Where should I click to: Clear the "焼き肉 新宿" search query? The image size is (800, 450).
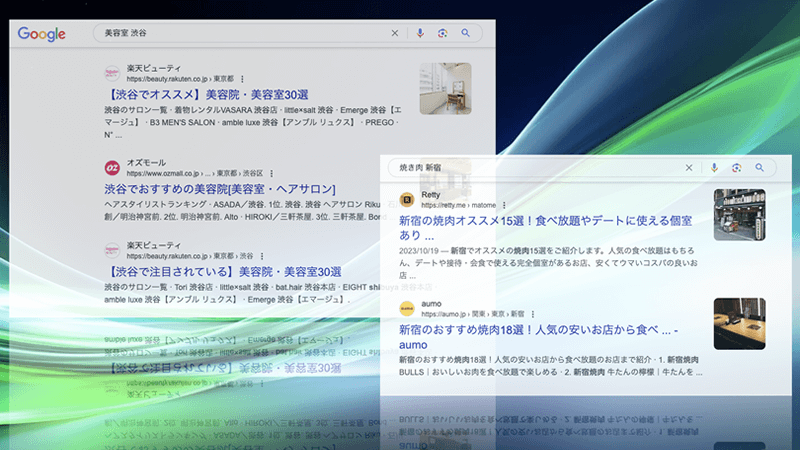(688, 168)
